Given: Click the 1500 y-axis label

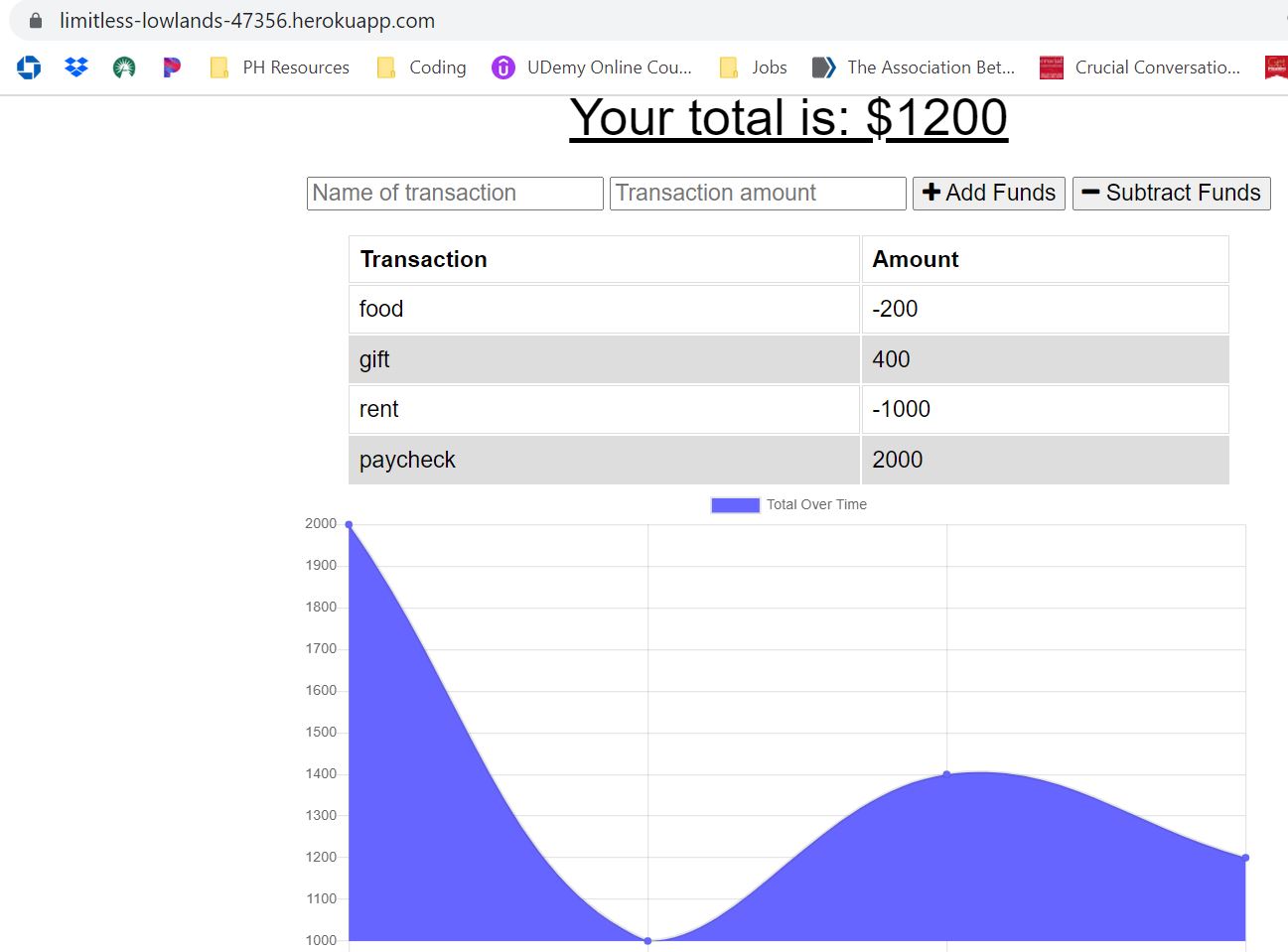Looking at the screenshot, I should pos(321,732).
